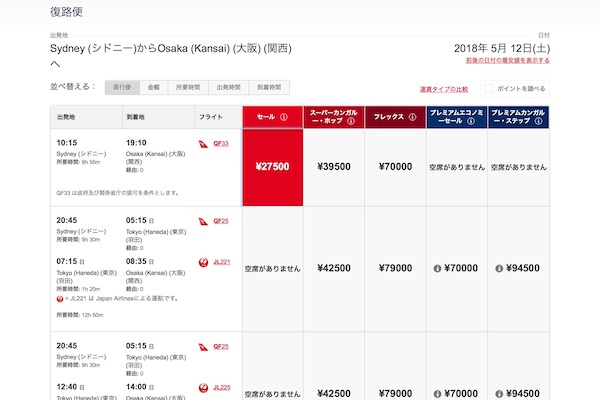Sort results by 出発時間

(228, 87)
